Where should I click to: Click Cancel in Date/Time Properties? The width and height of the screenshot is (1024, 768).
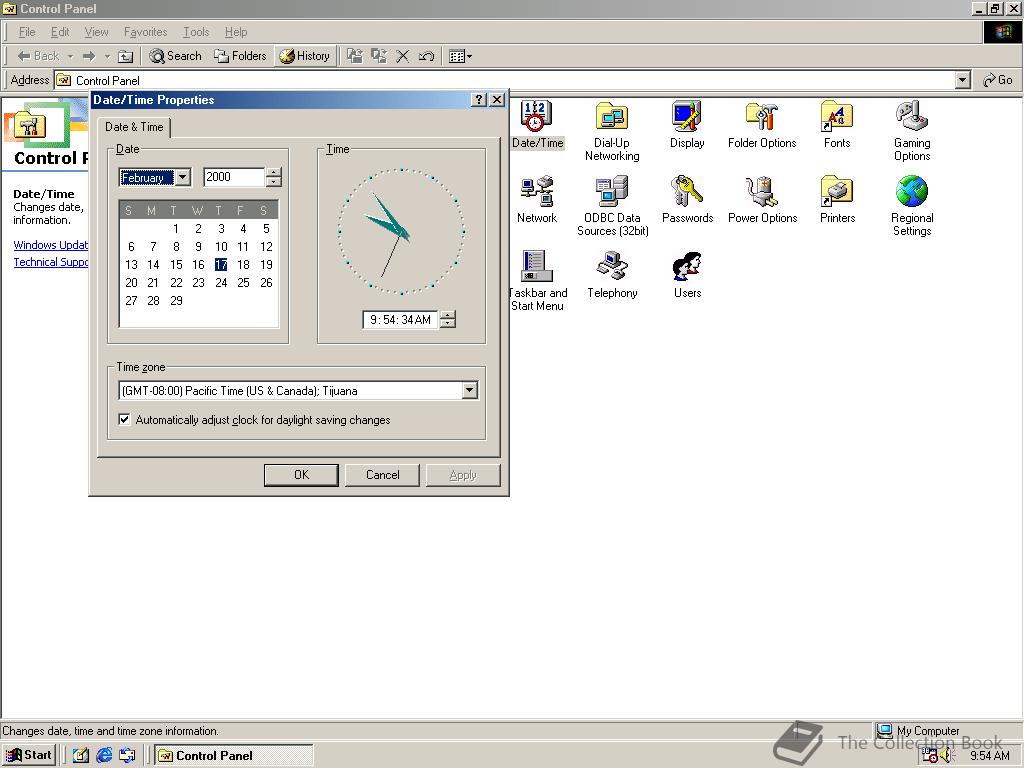tap(382, 475)
